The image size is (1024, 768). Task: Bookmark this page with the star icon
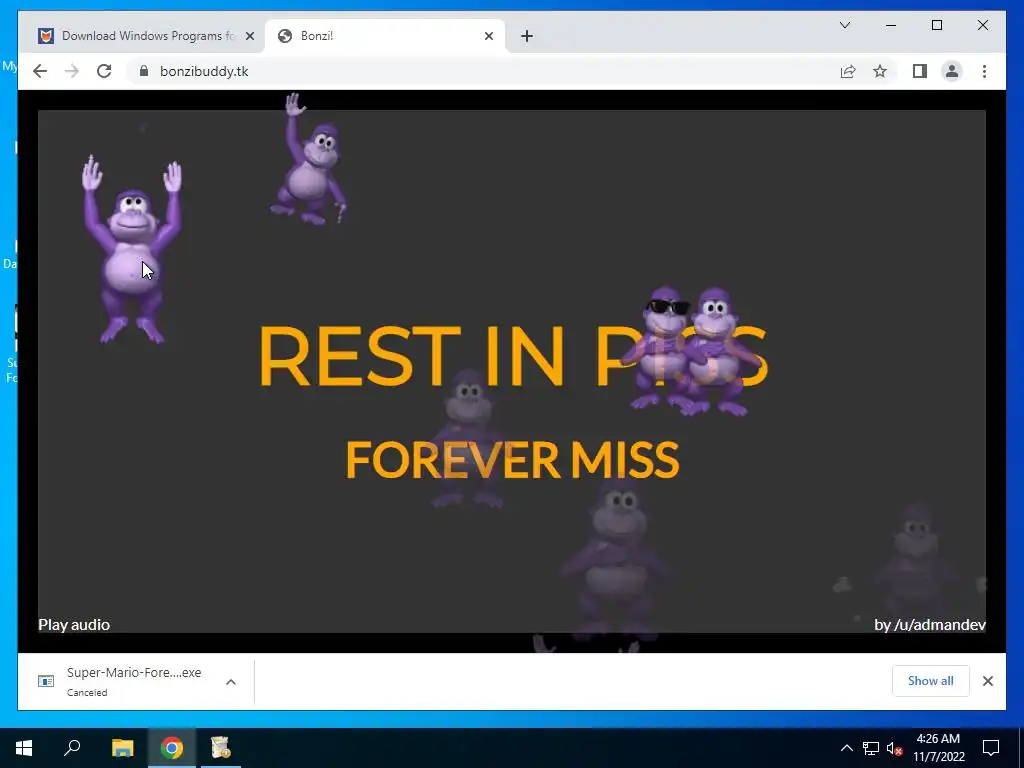(880, 71)
